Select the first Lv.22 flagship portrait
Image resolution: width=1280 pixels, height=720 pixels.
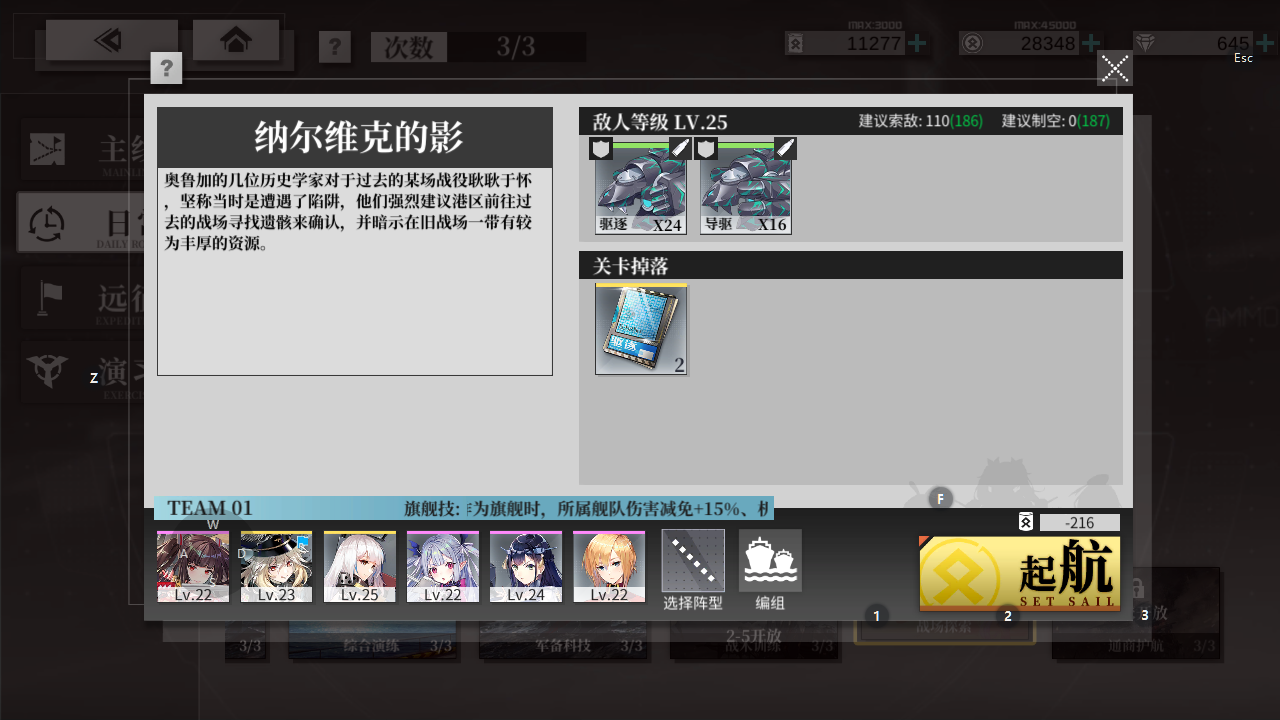pyautogui.click(x=193, y=567)
